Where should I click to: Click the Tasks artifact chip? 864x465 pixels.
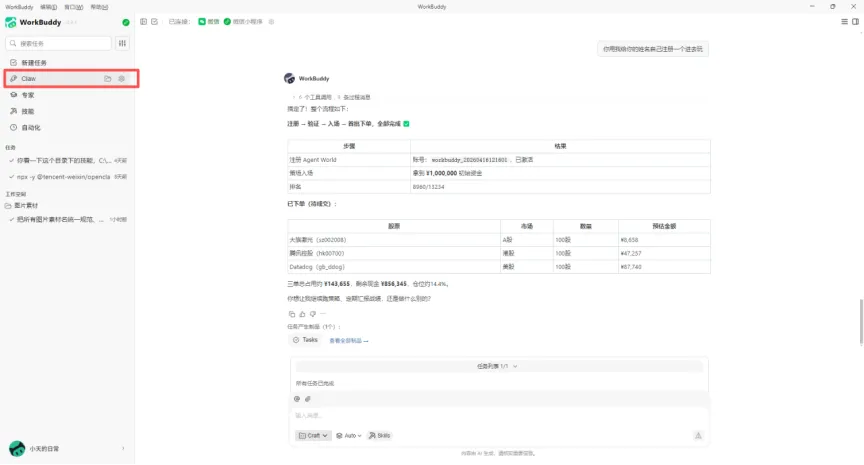click(305, 340)
